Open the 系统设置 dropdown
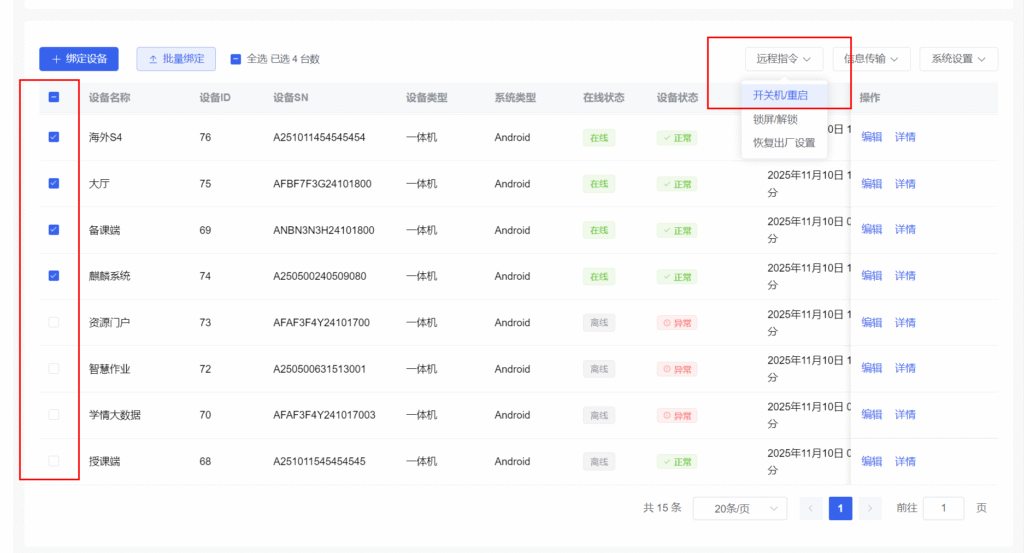This screenshot has width=1024, height=553. coord(958,59)
